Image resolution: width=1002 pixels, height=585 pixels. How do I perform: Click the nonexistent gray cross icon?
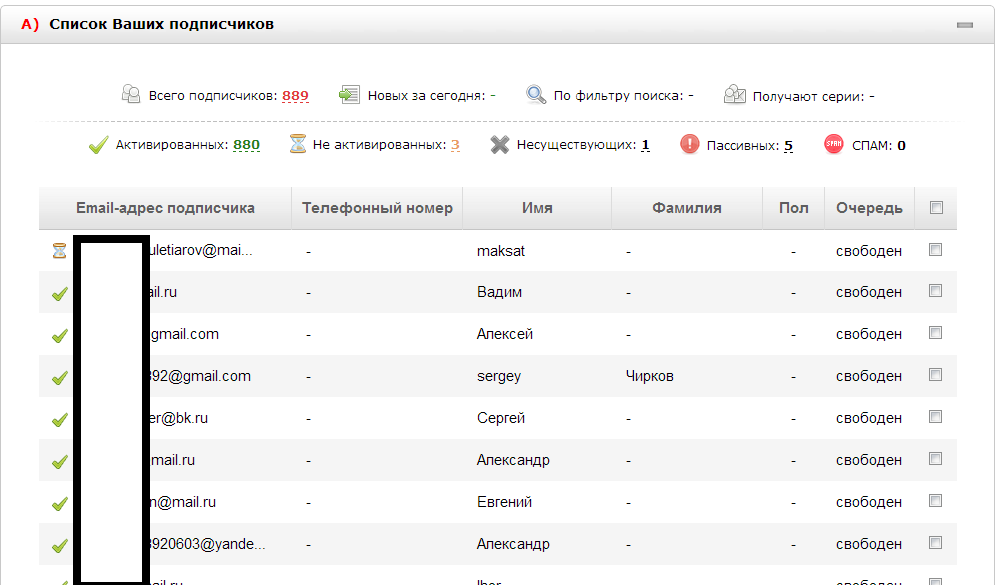[500, 144]
